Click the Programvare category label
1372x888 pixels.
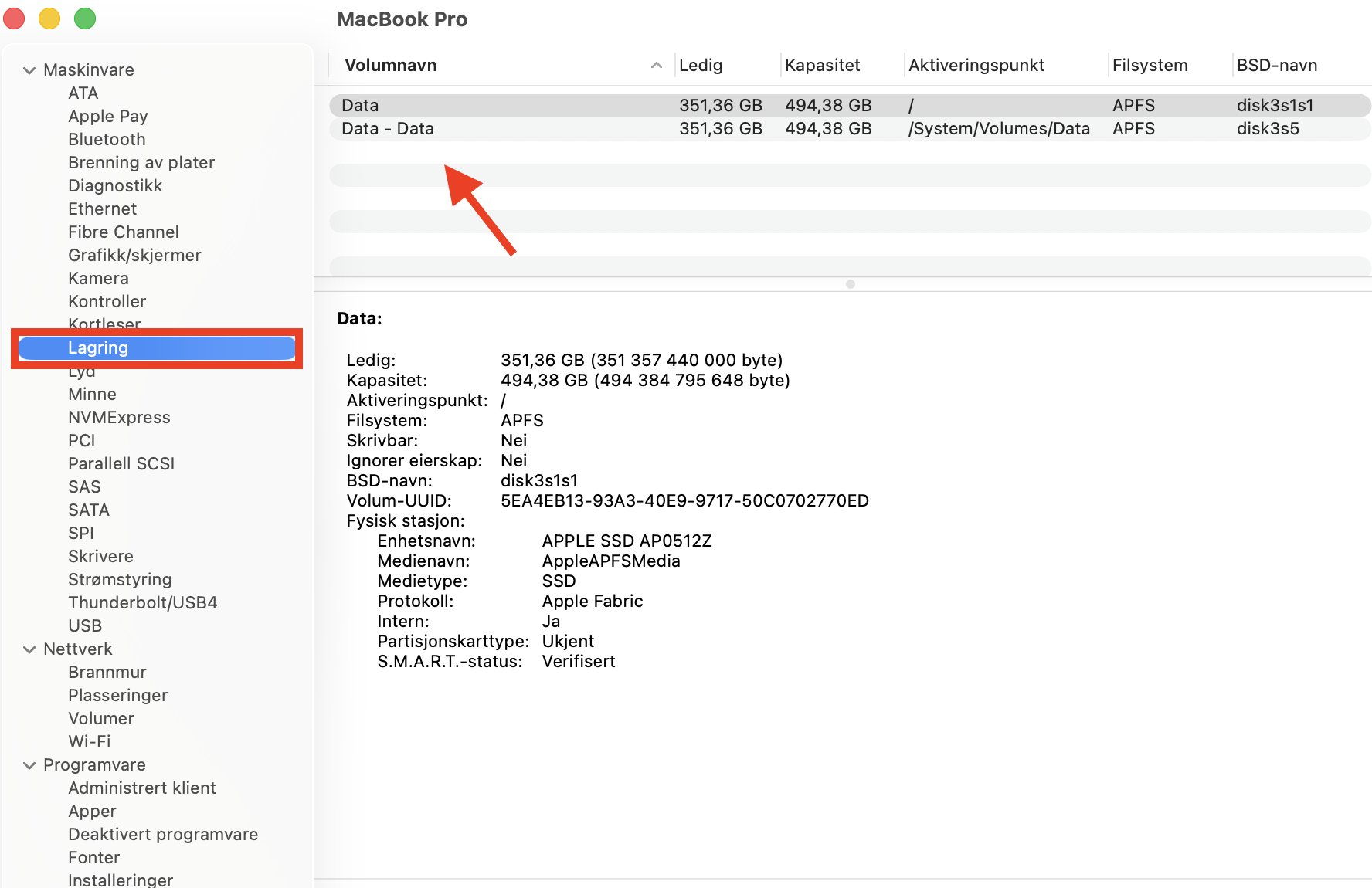(94, 765)
